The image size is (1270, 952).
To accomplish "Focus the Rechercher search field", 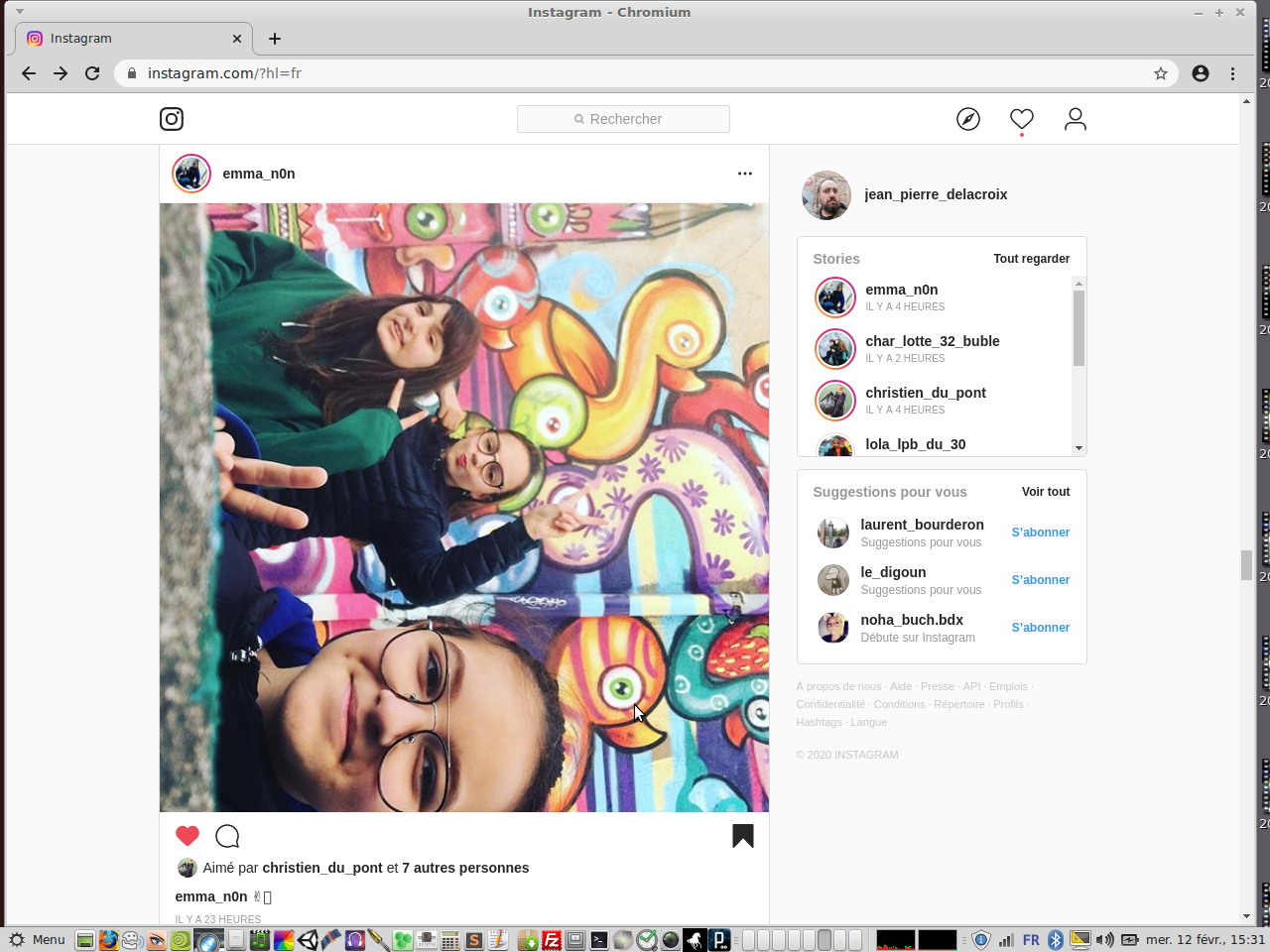I will 623,119.
